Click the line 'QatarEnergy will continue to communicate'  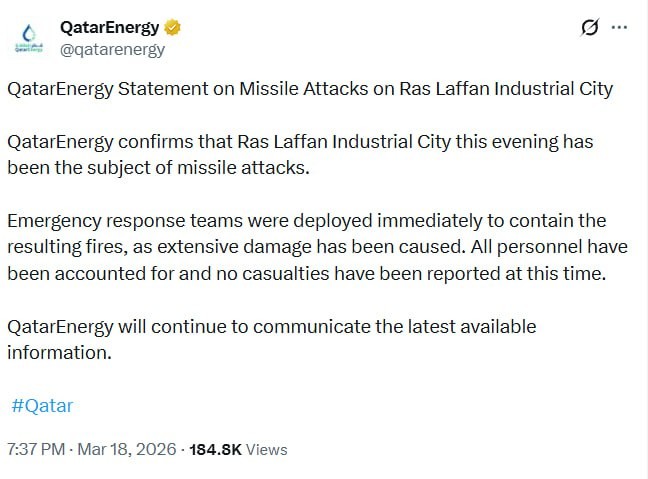pyautogui.click(x=272, y=326)
